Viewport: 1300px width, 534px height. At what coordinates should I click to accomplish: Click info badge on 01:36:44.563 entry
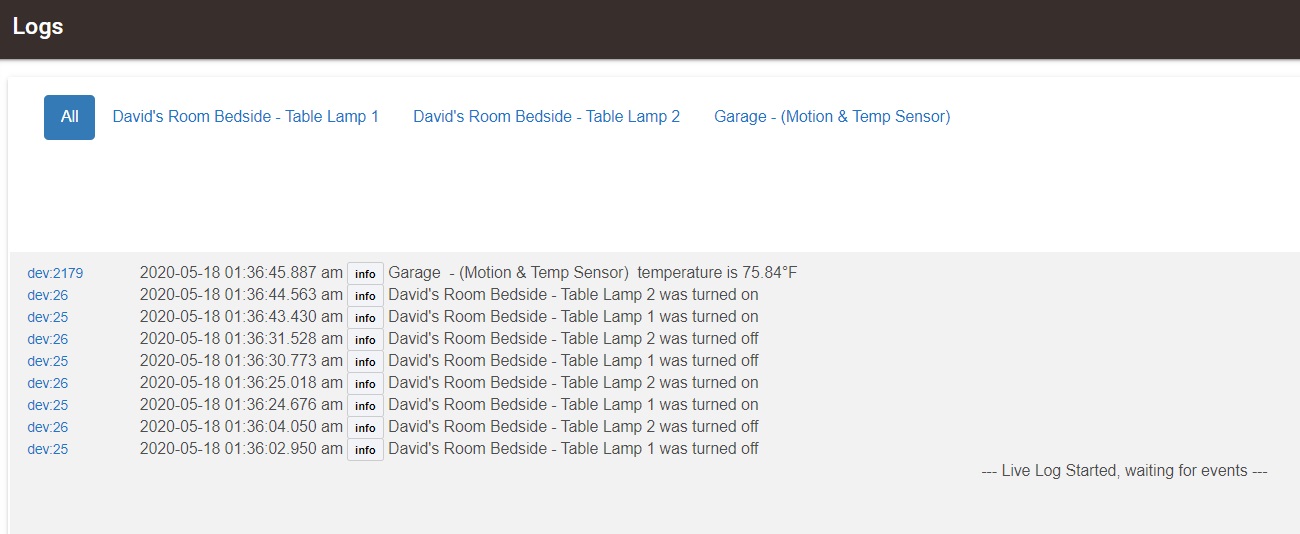[365, 296]
